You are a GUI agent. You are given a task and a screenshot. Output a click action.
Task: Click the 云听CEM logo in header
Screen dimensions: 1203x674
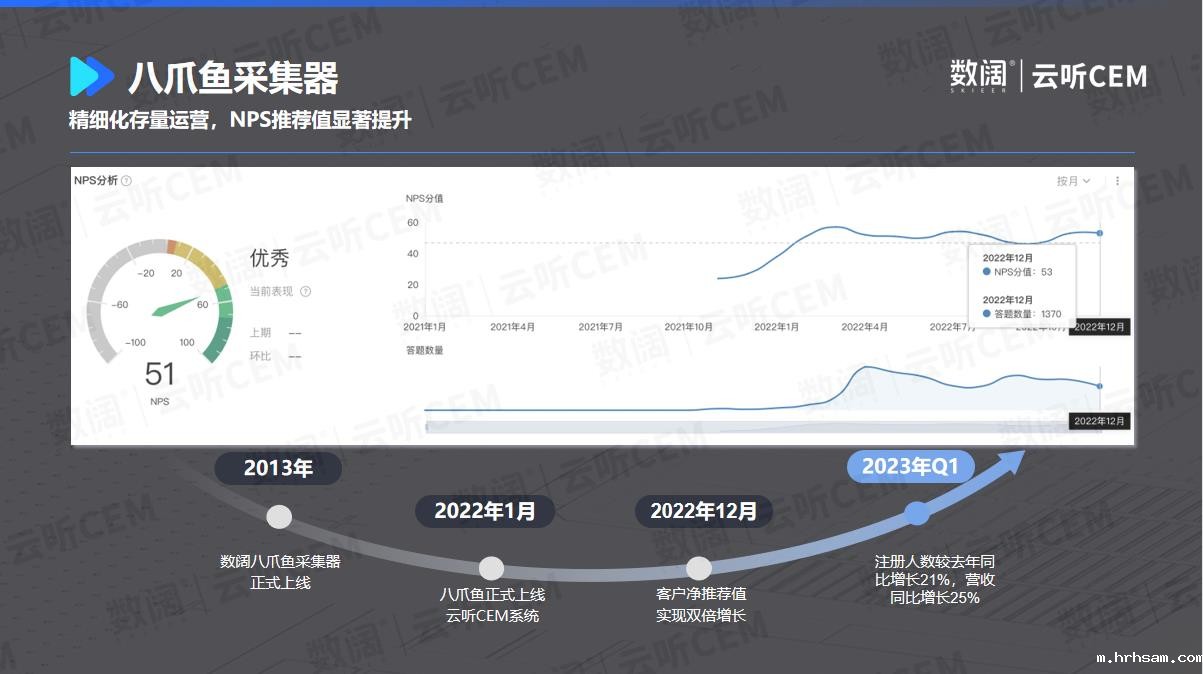pyautogui.click(x=1089, y=76)
